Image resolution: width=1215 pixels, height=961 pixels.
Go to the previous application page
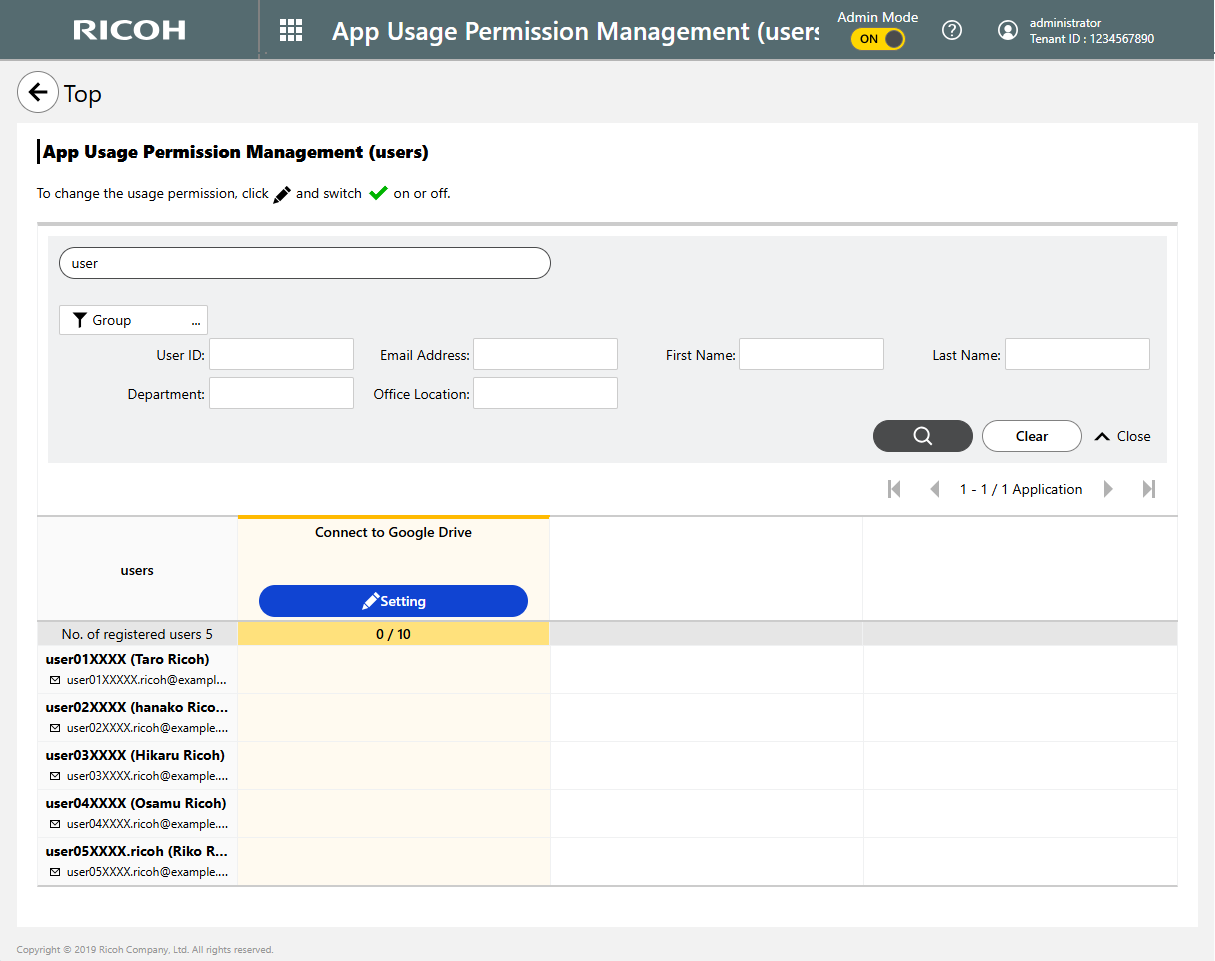(x=935, y=489)
